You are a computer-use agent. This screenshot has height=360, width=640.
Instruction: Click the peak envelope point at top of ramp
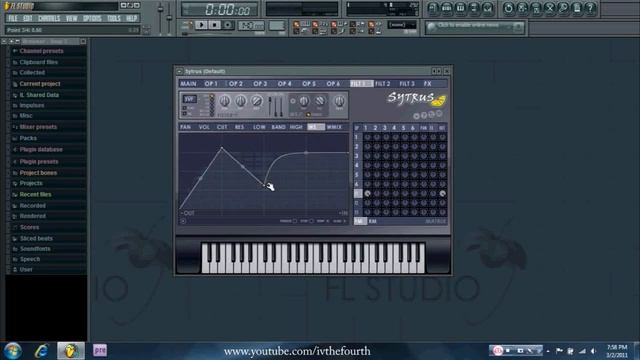tap(222, 148)
